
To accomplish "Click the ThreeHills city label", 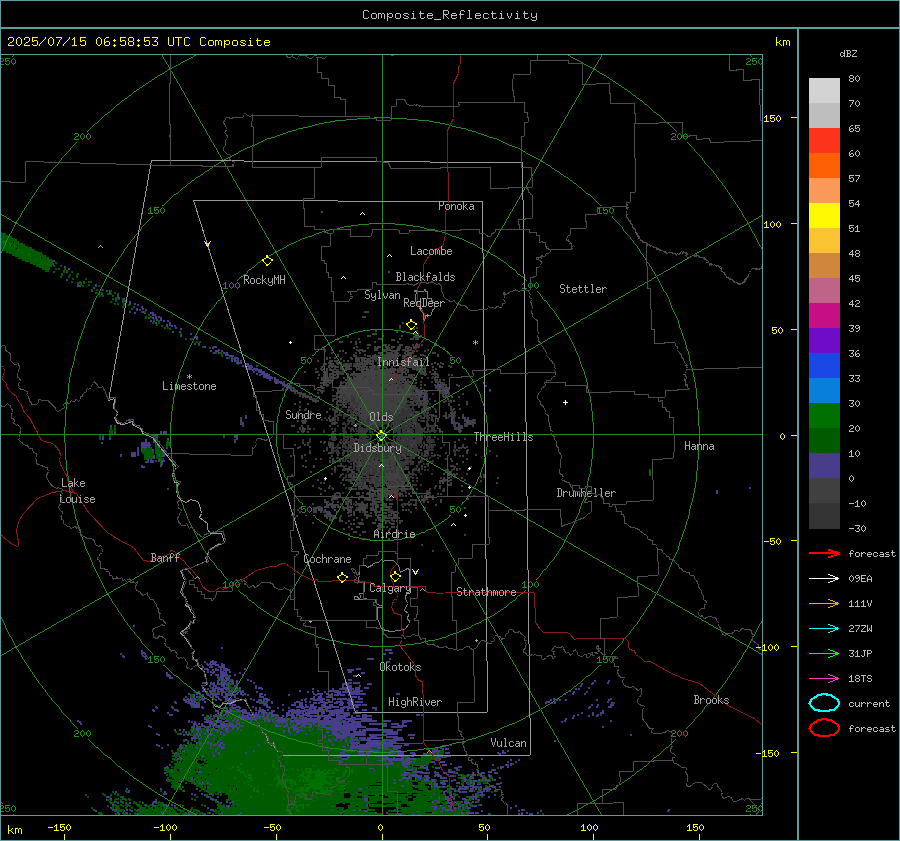I will (503, 437).
